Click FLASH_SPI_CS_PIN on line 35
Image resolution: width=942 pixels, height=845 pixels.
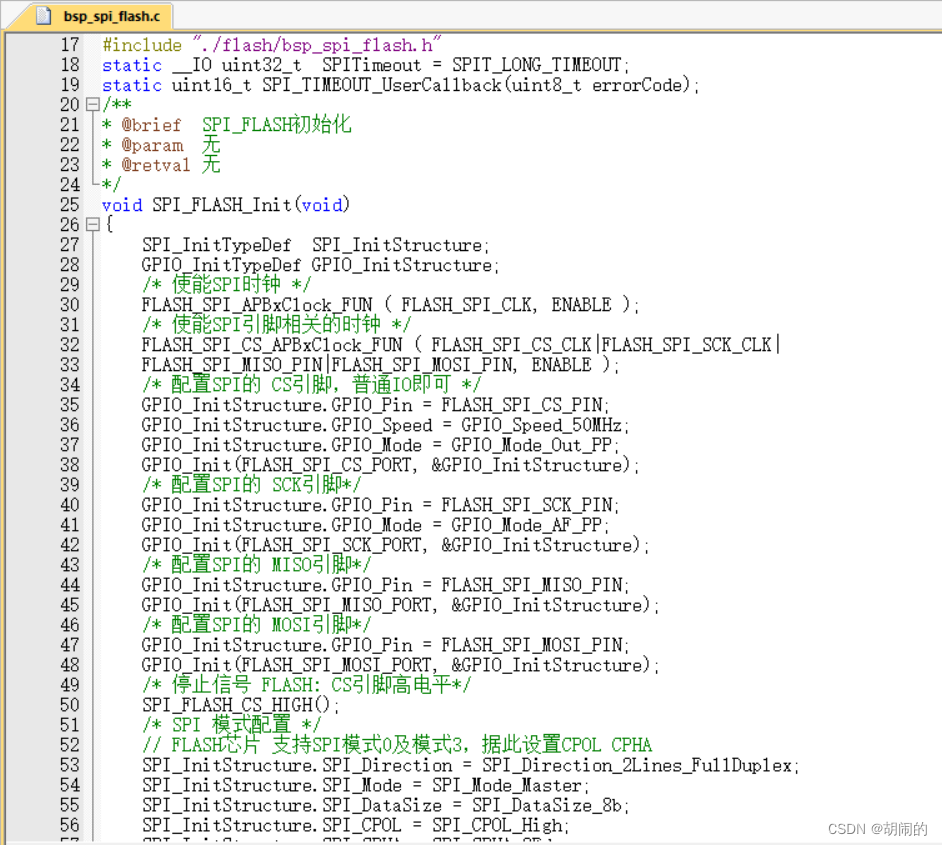pos(522,405)
